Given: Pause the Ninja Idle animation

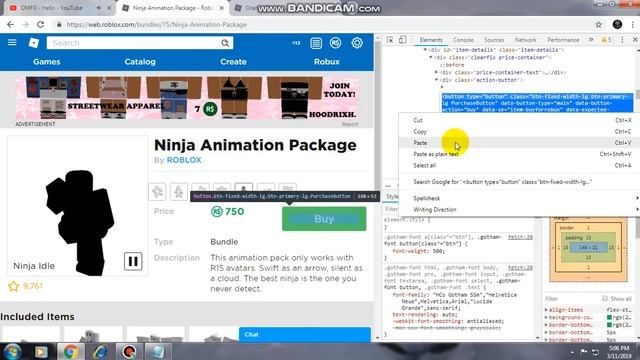Looking at the screenshot, I should (x=133, y=261).
